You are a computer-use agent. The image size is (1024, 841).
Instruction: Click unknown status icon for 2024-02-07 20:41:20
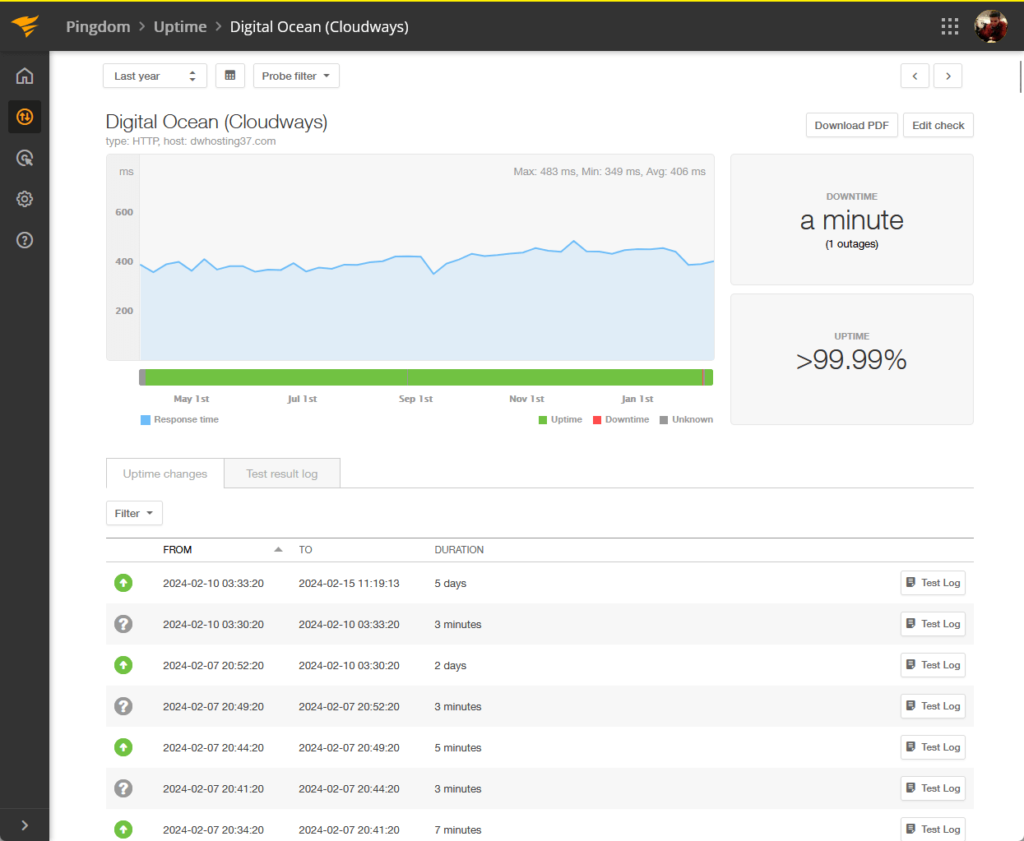point(123,789)
